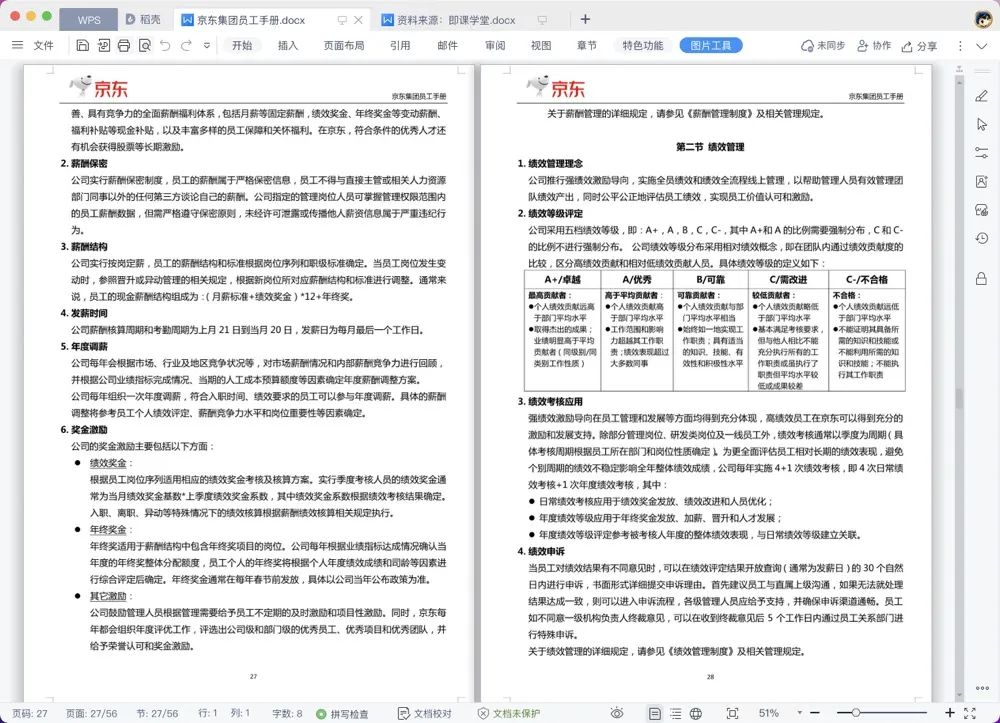Click the zoom slider handle
The width and height of the screenshot is (1000, 723).
point(856,713)
